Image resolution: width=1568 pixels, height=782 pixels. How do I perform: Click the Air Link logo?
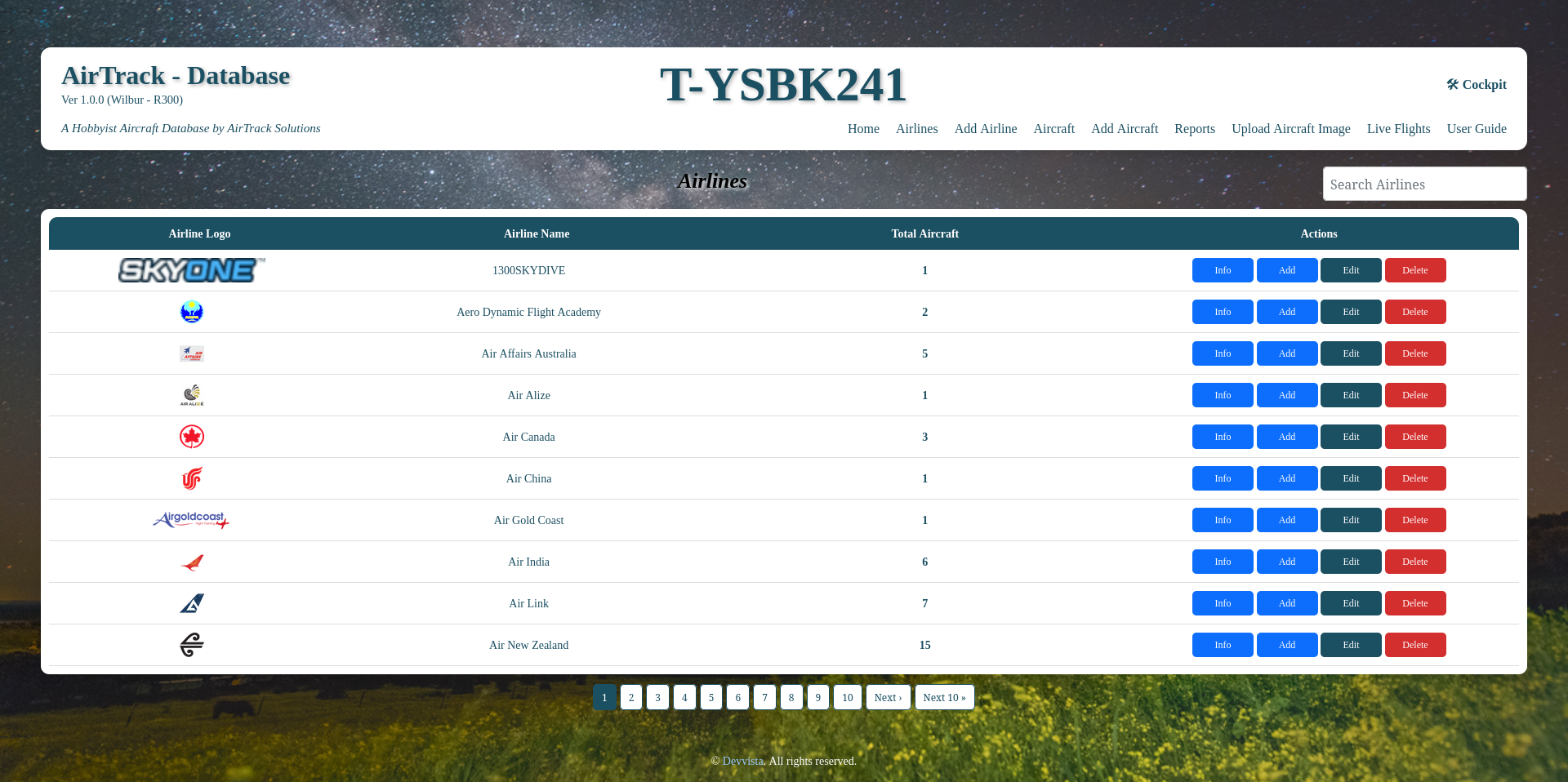tap(192, 603)
